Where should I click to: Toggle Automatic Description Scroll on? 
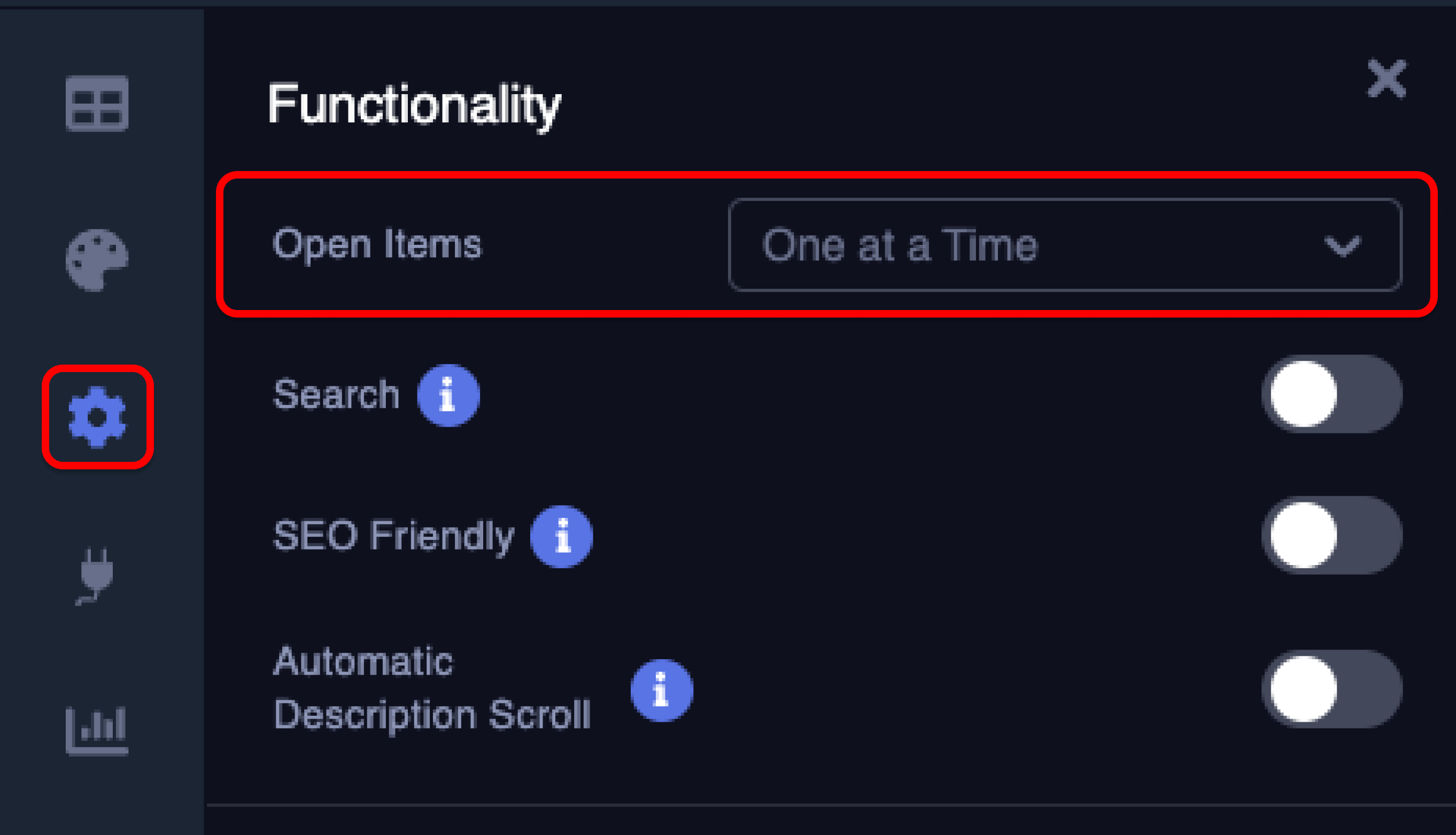coord(1331,689)
